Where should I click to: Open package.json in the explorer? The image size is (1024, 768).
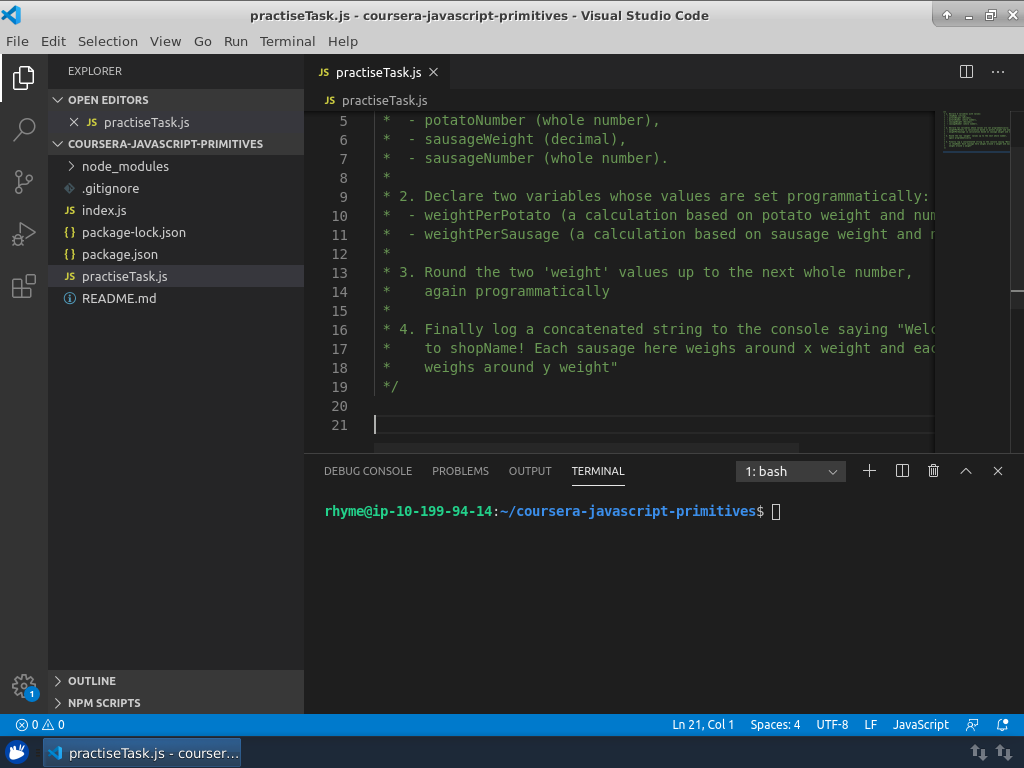pos(119,254)
